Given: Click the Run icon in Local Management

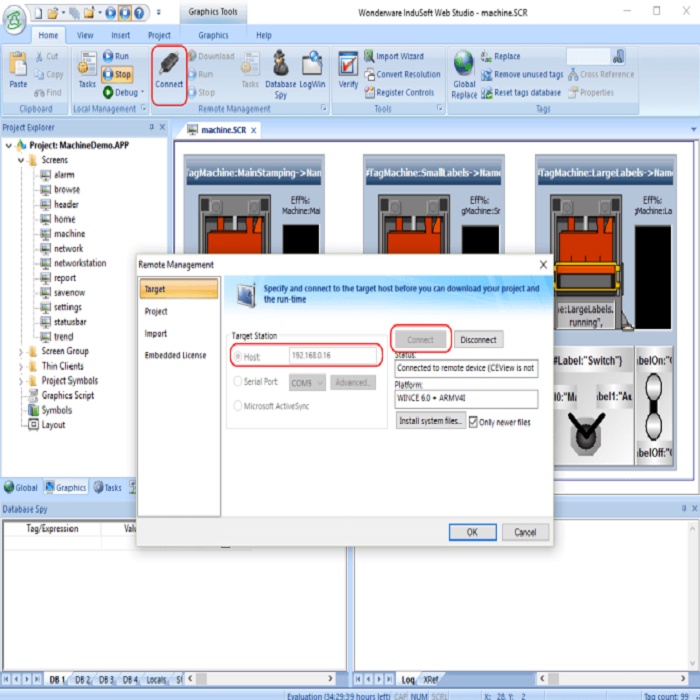Looking at the screenshot, I should tap(108, 56).
